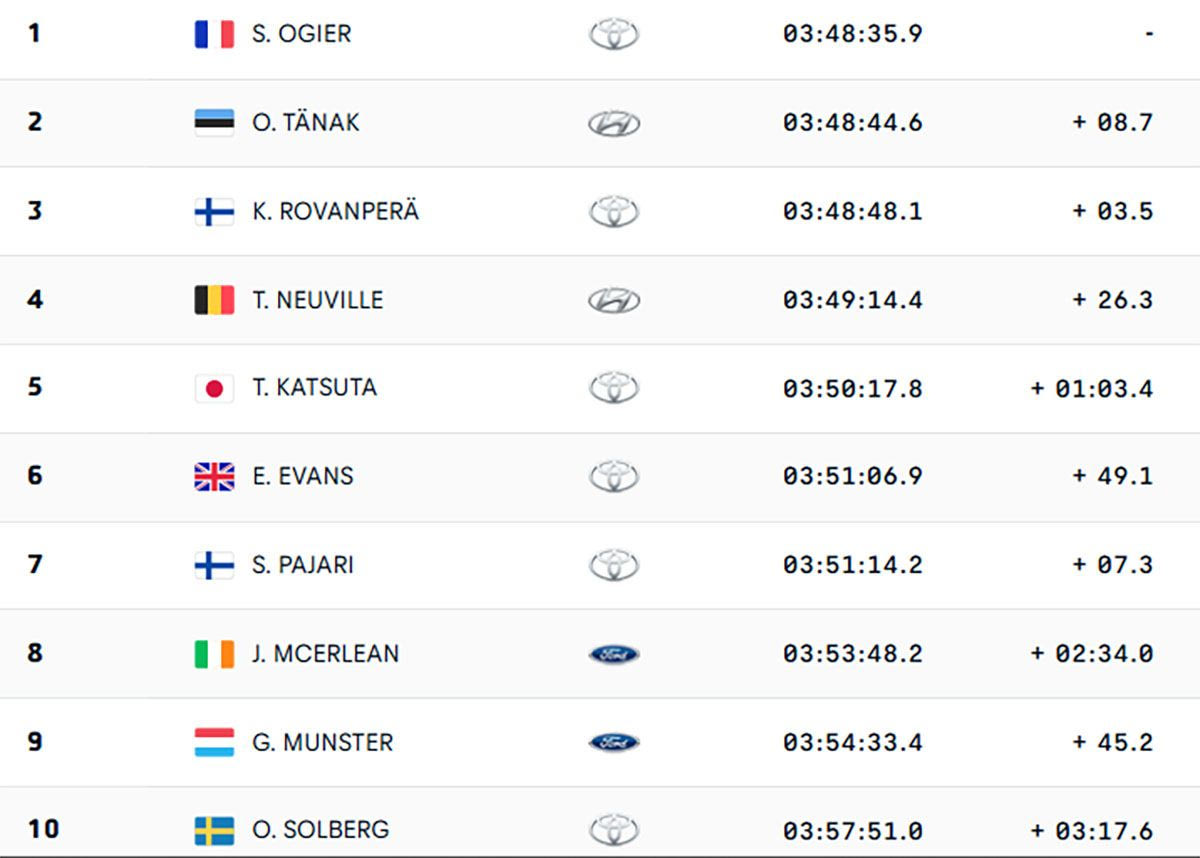Select driver G. Munster's name
This screenshot has width=1200, height=858.
point(323,742)
